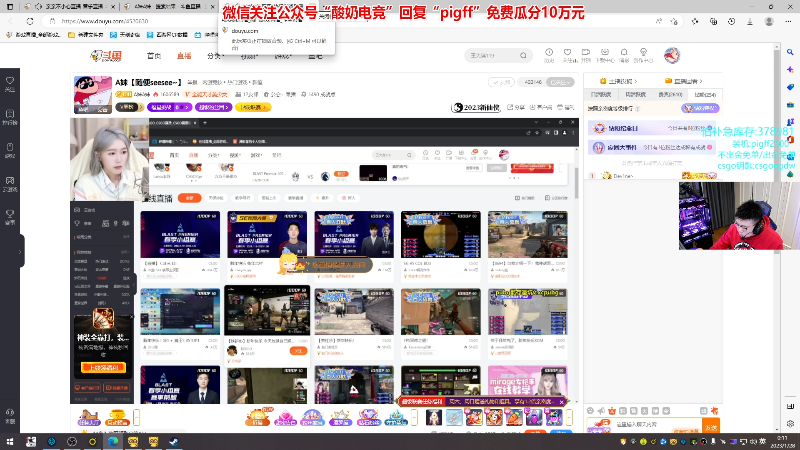
Task: Click the third icon in left sidebar
Action: coord(10,150)
